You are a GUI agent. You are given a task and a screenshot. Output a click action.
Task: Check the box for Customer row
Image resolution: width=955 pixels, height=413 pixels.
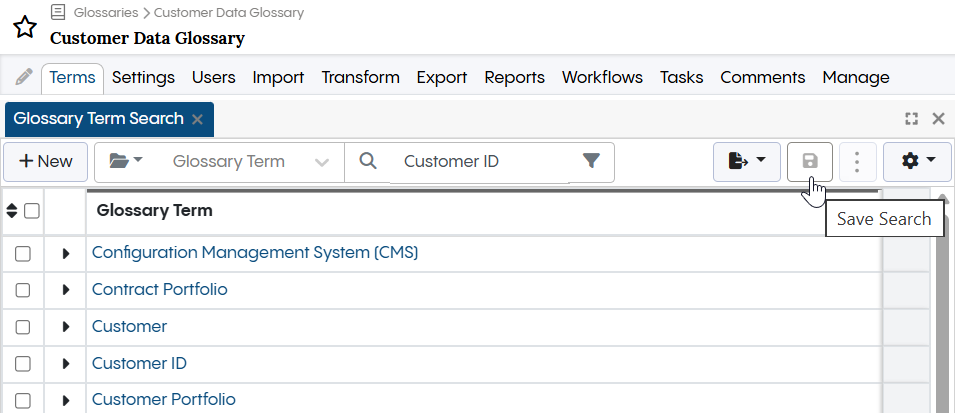point(23,327)
